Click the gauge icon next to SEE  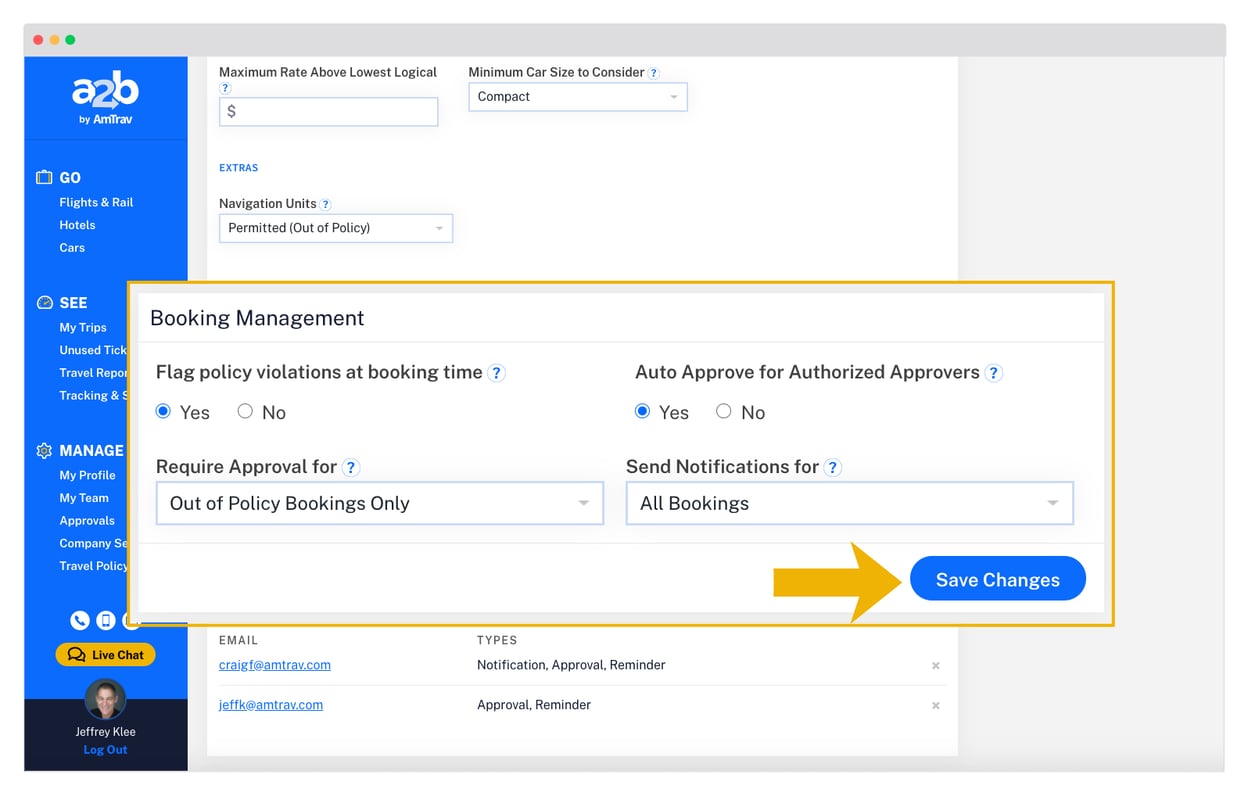pyautogui.click(x=44, y=302)
